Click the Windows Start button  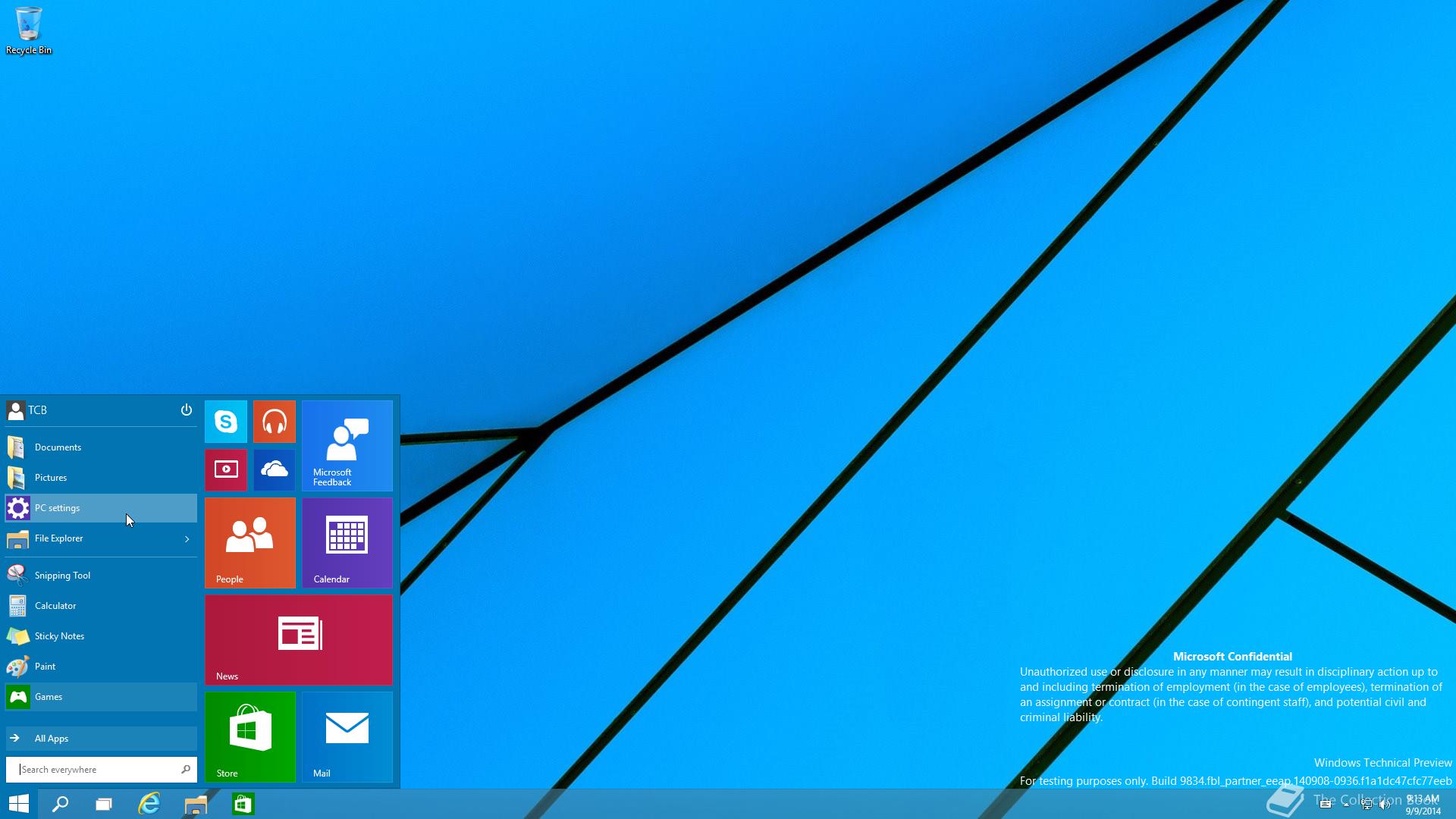pyautogui.click(x=18, y=804)
